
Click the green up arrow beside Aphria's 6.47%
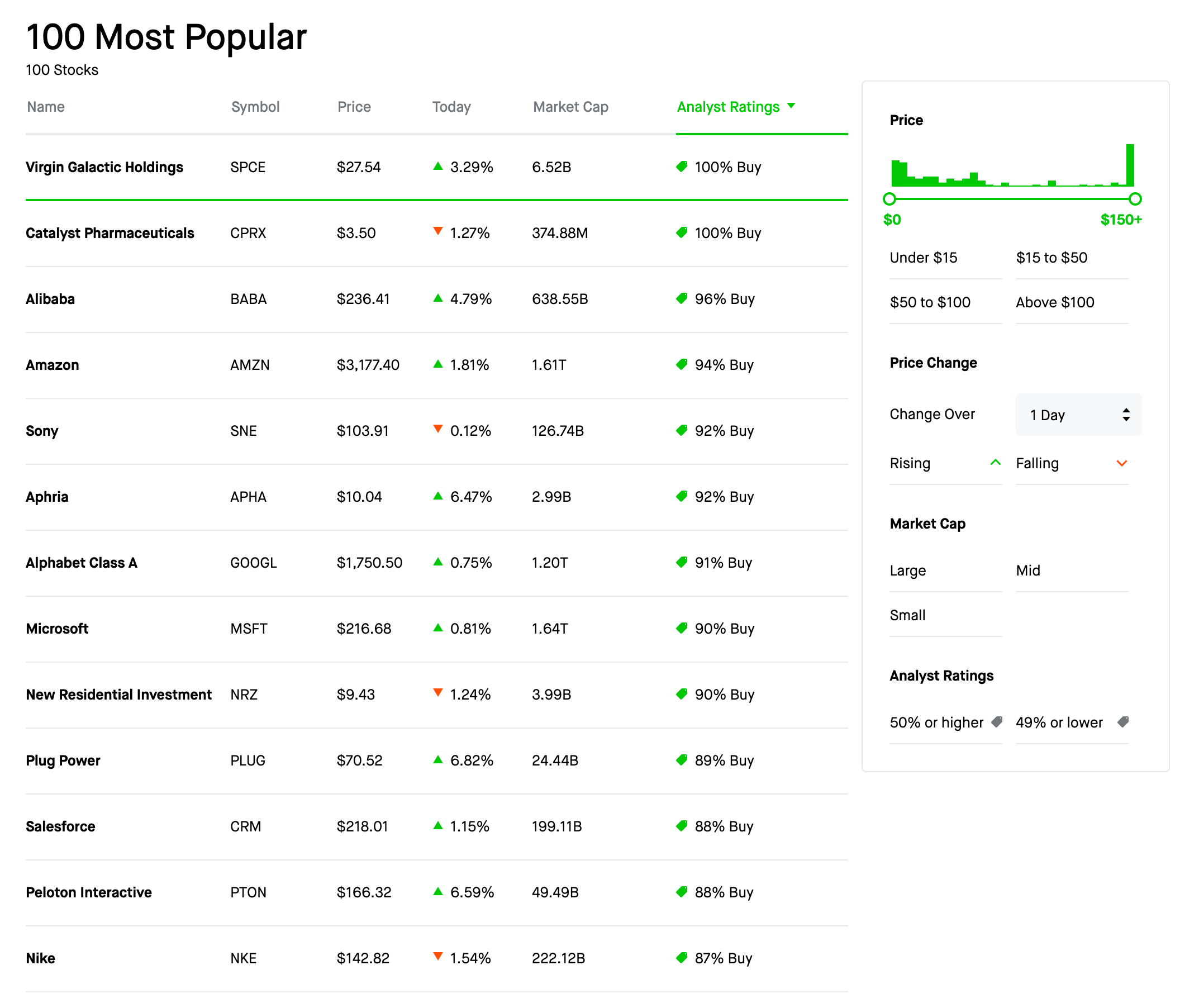pyautogui.click(x=437, y=496)
